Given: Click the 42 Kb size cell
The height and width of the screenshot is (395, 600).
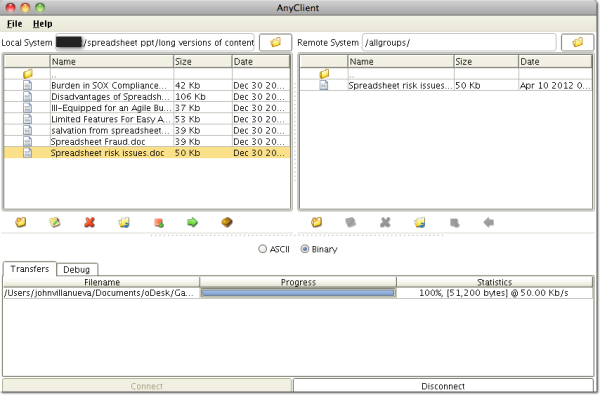Looking at the screenshot, I should (x=203, y=85).
